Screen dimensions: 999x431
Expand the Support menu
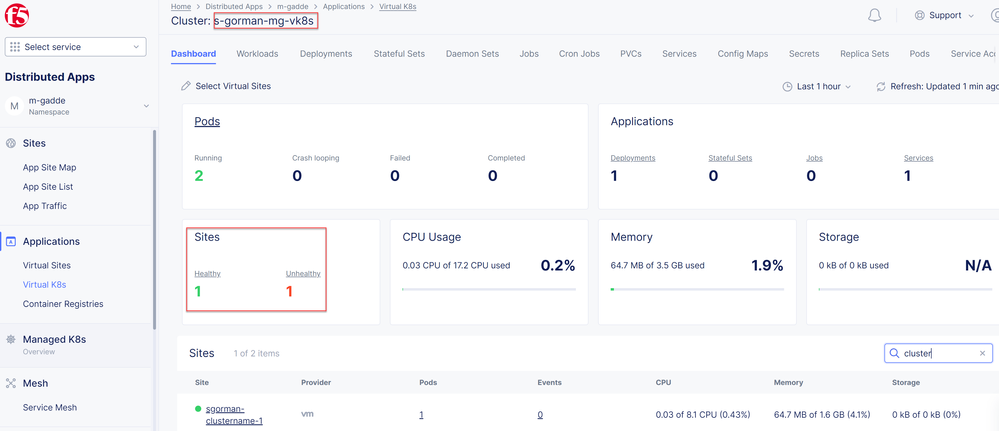coord(944,16)
